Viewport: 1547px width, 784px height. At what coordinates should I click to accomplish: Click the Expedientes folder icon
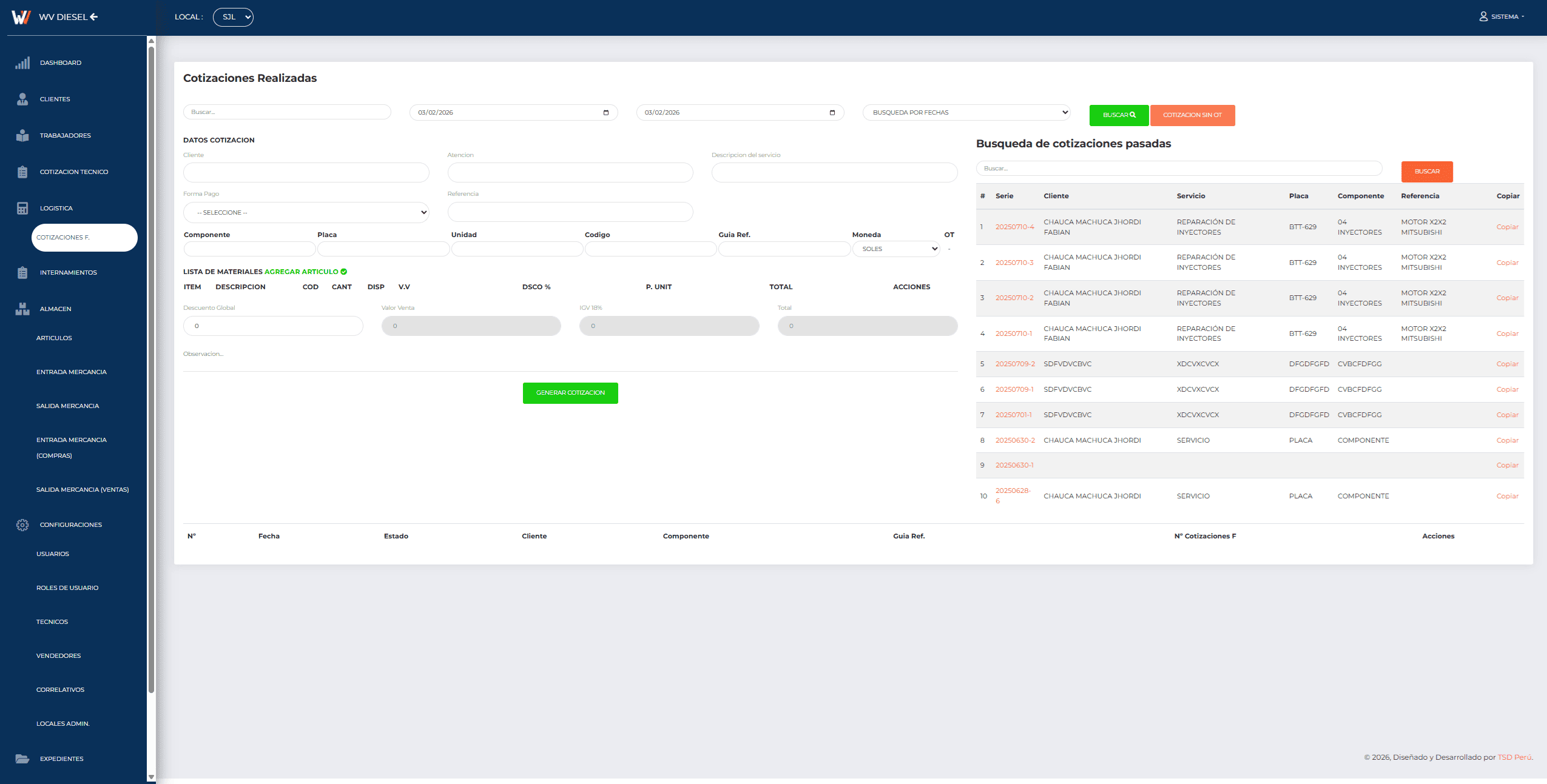(22, 759)
